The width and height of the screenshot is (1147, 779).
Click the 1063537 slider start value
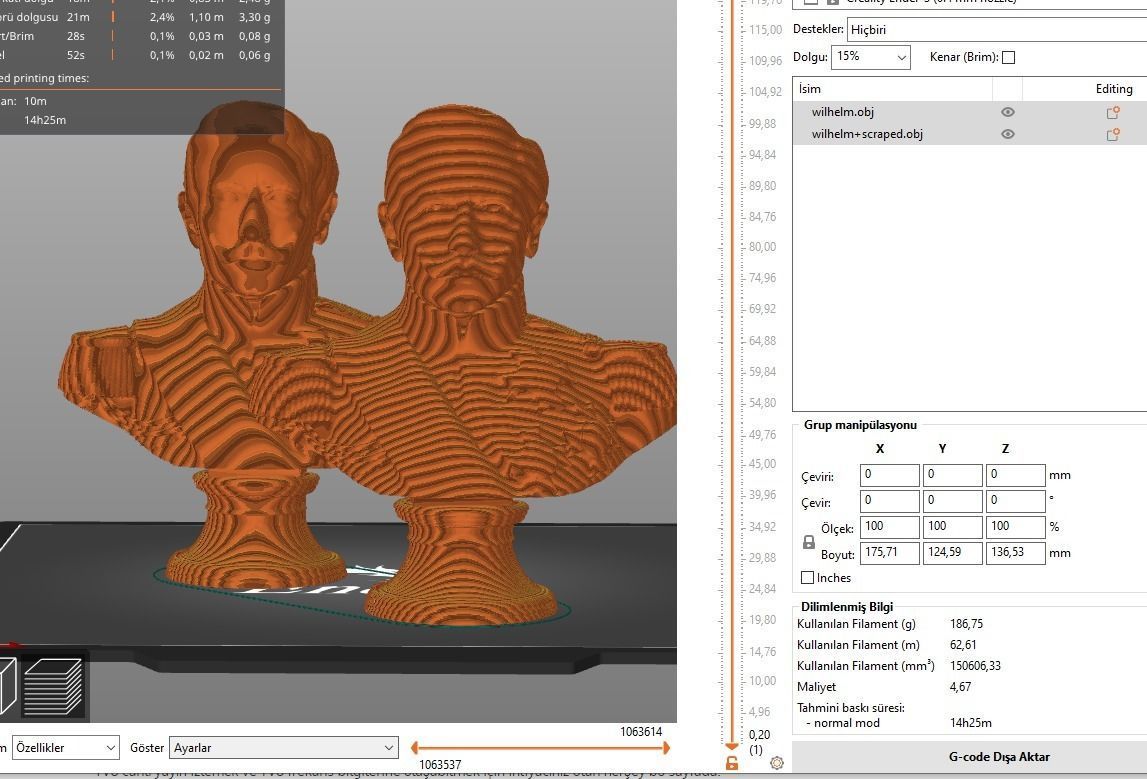coord(440,764)
